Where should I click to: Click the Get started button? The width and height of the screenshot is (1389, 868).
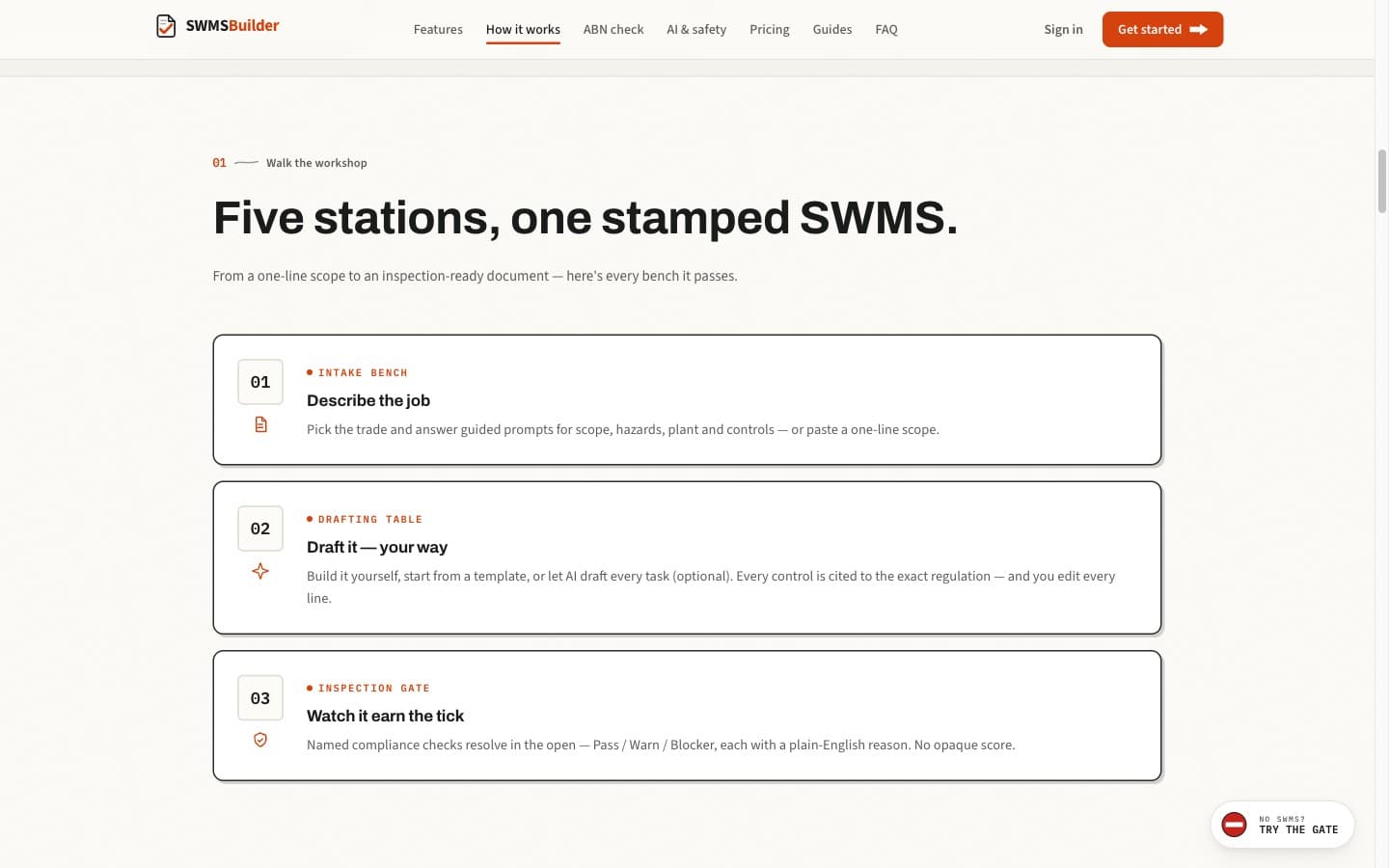tap(1162, 30)
